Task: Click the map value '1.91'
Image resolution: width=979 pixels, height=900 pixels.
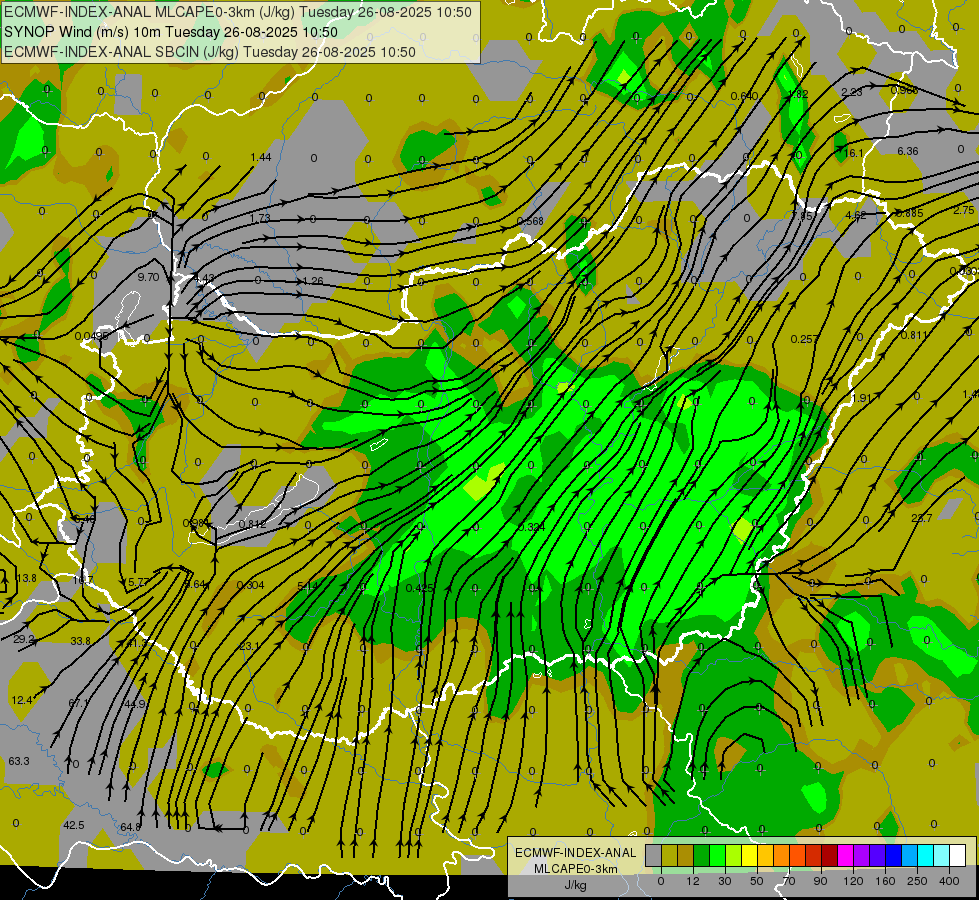Action: (x=861, y=398)
